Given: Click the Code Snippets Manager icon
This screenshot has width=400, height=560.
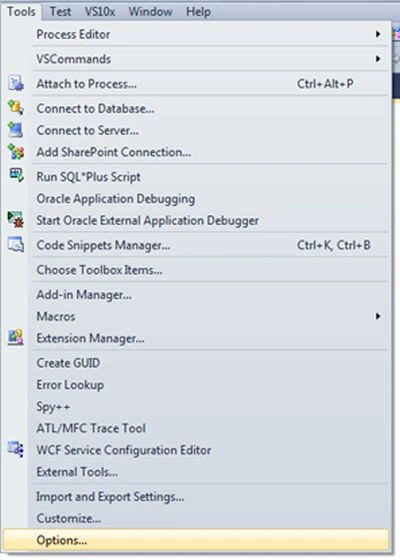Looking at the screenshot, I should [x=16, y=244].
